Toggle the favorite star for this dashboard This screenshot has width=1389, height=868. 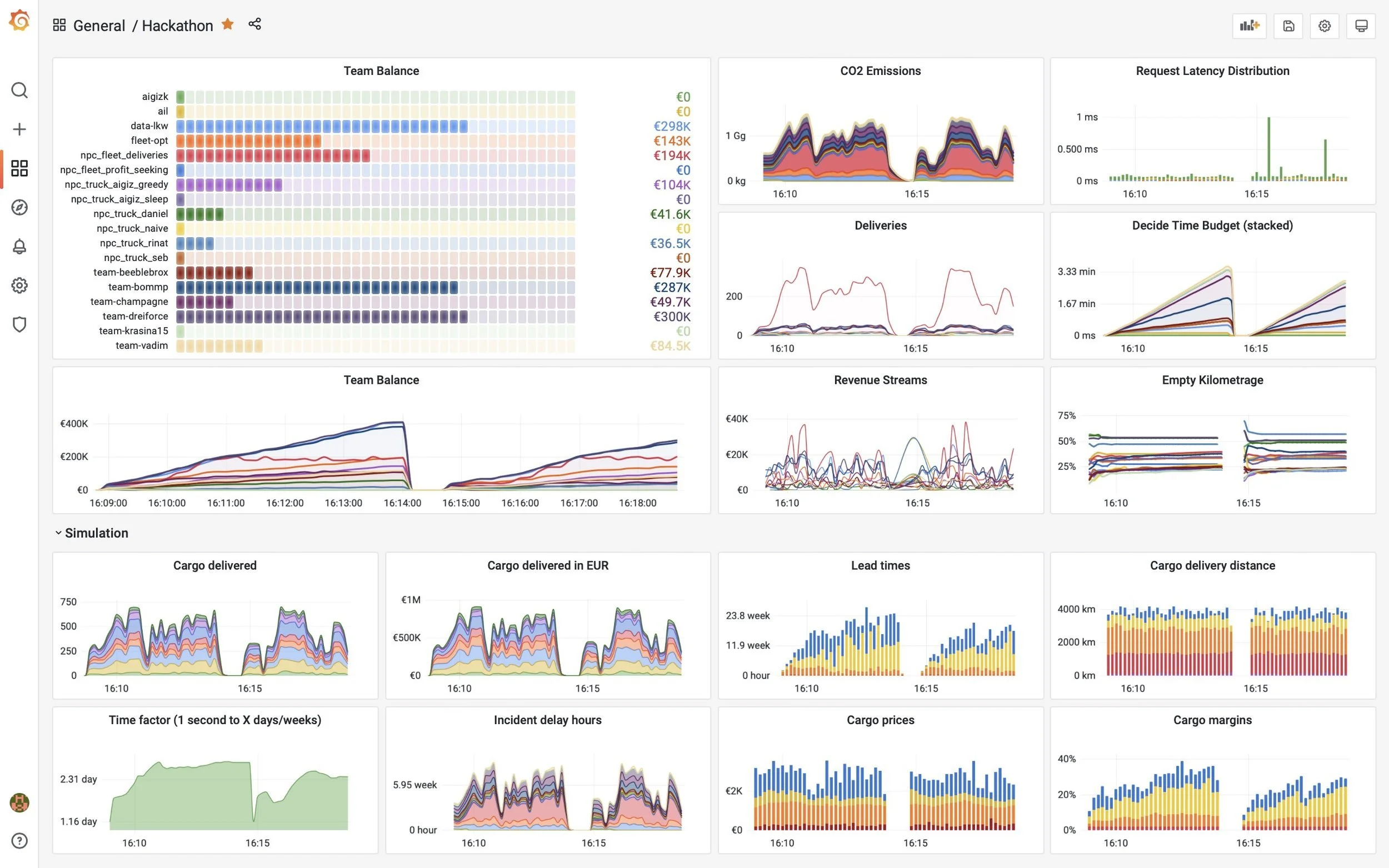(x=228, y=24)
